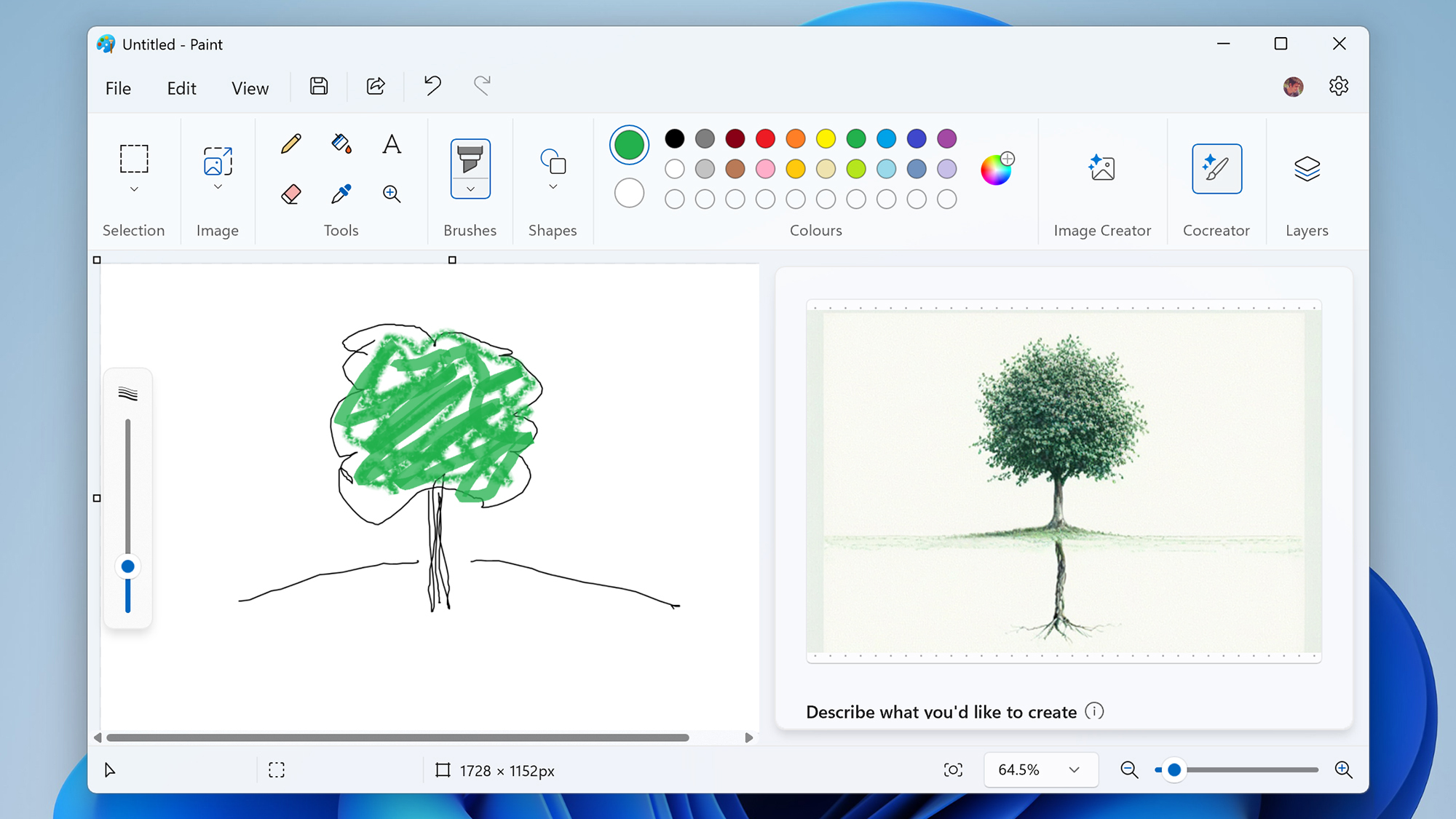Viewport: 1456px width, 819px height.
Task: Activate the Cocreator feature
Action: tap(1216, 168)
